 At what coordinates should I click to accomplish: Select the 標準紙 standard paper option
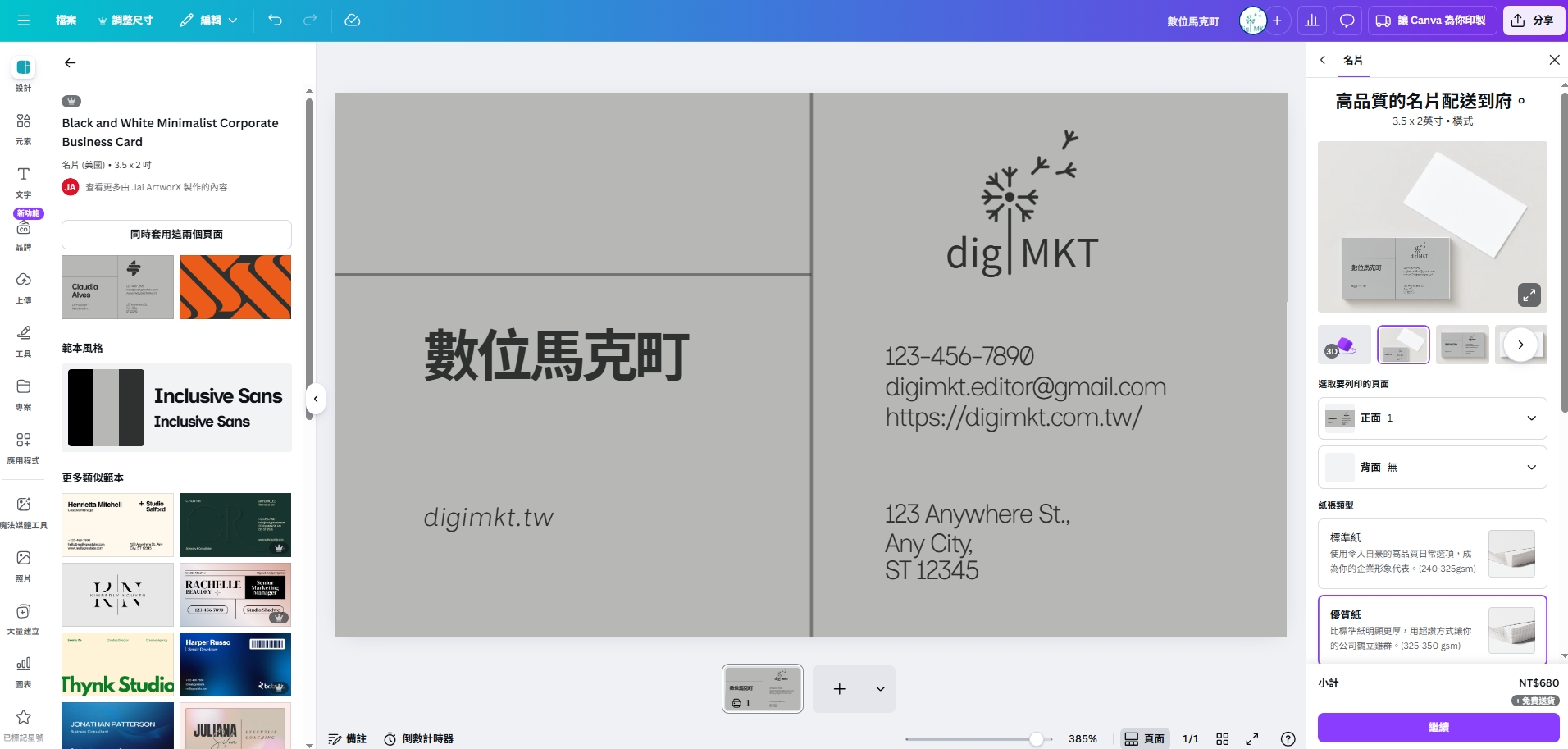[1432, 553]
